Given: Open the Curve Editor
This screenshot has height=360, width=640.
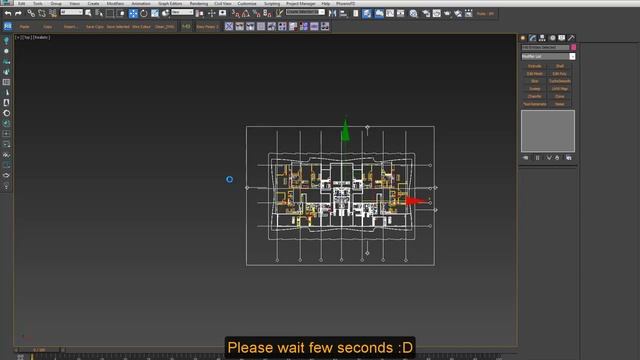Looking at the screenshot, I should point(390,13).
